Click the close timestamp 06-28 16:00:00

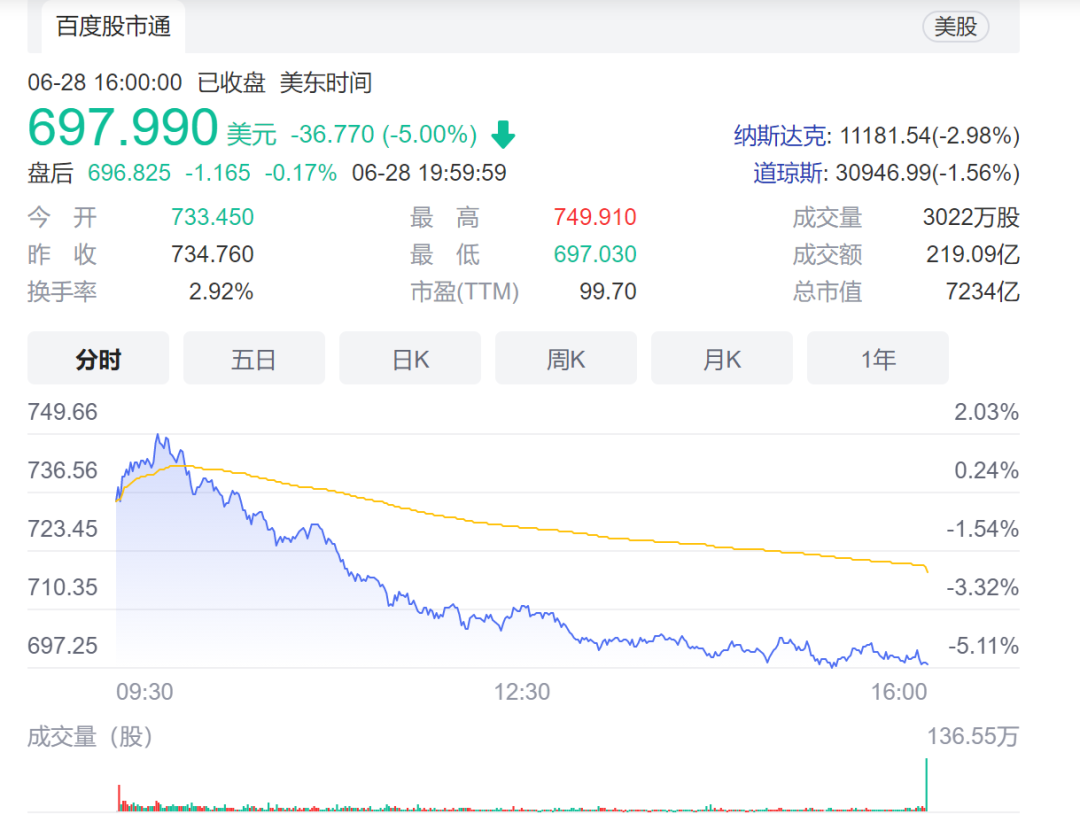tap(105, 83)
